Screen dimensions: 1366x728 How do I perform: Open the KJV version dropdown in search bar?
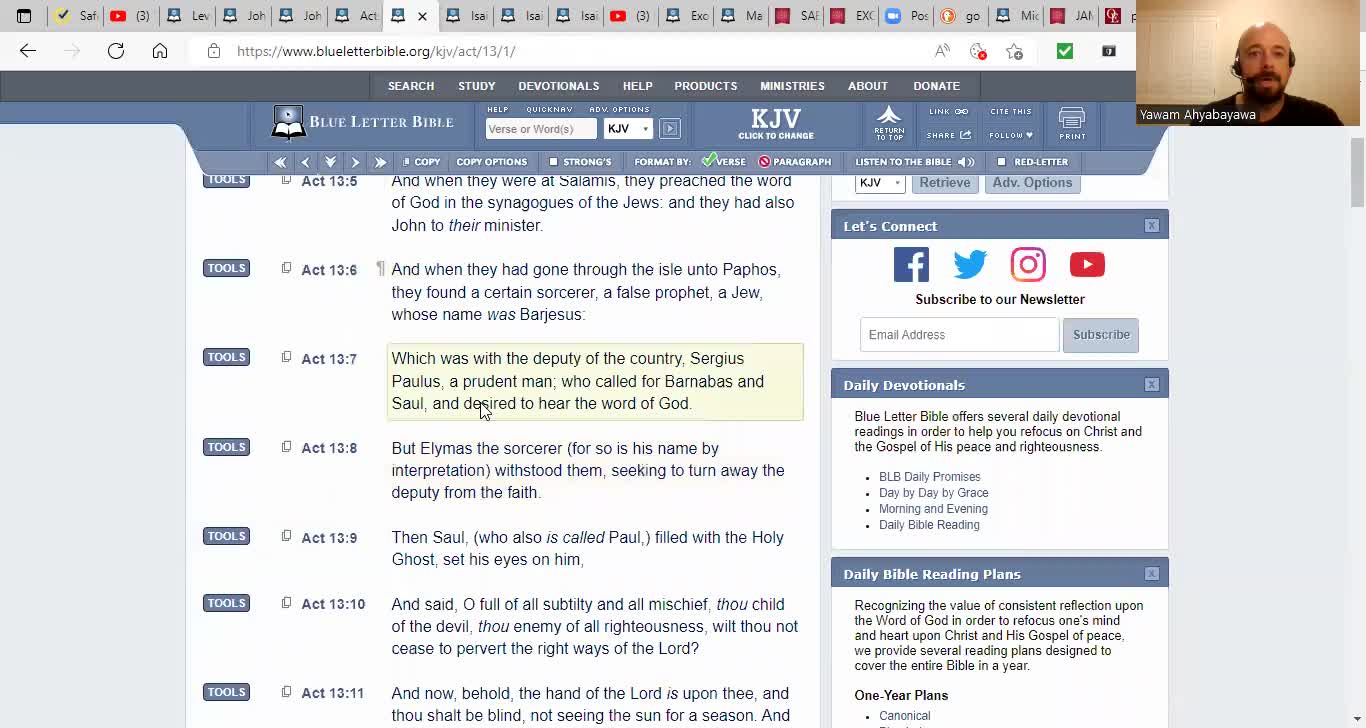[628, 128]
